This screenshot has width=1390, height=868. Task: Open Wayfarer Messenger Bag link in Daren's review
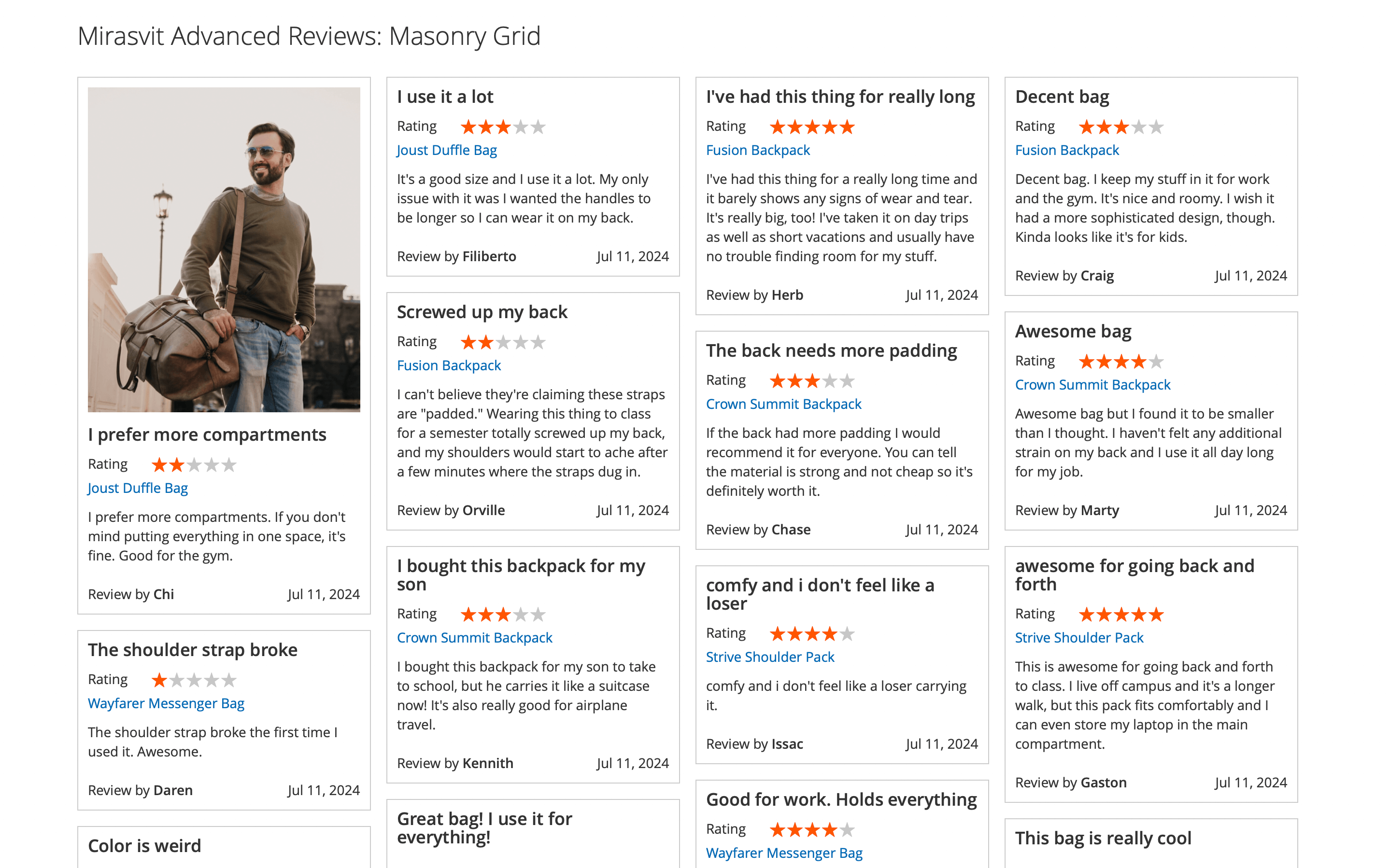(166, 703)
